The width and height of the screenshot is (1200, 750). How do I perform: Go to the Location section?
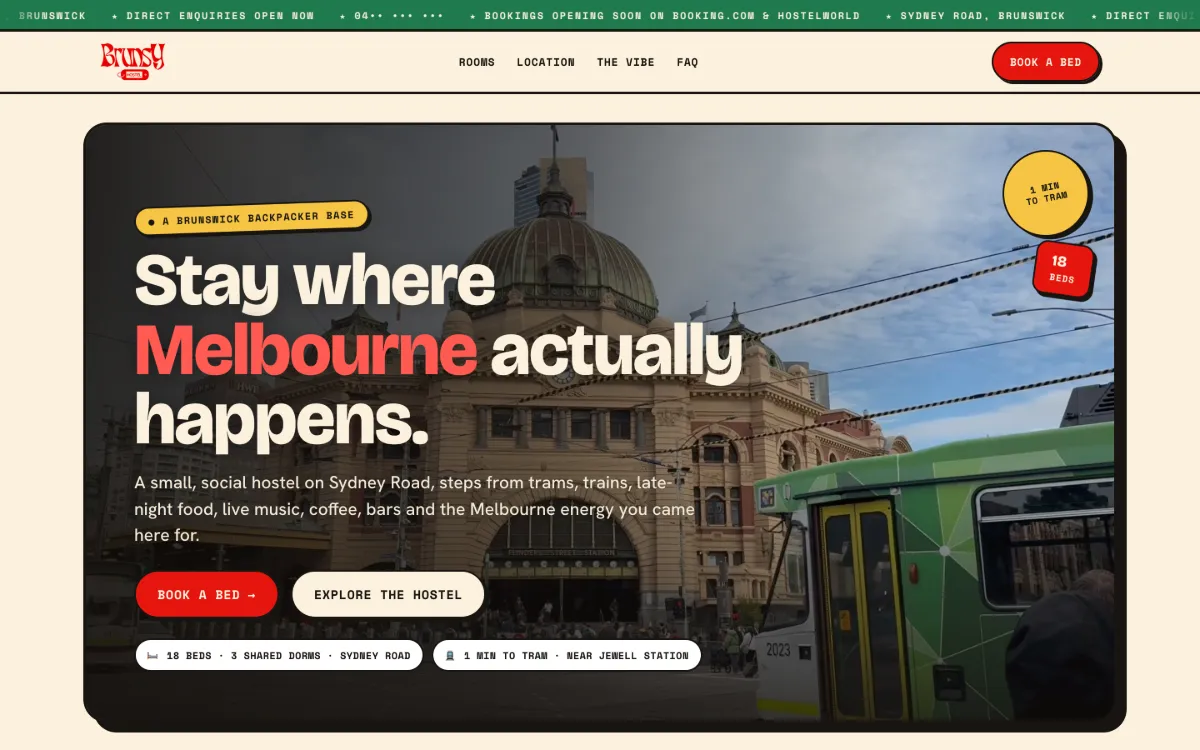click(546, 62)
